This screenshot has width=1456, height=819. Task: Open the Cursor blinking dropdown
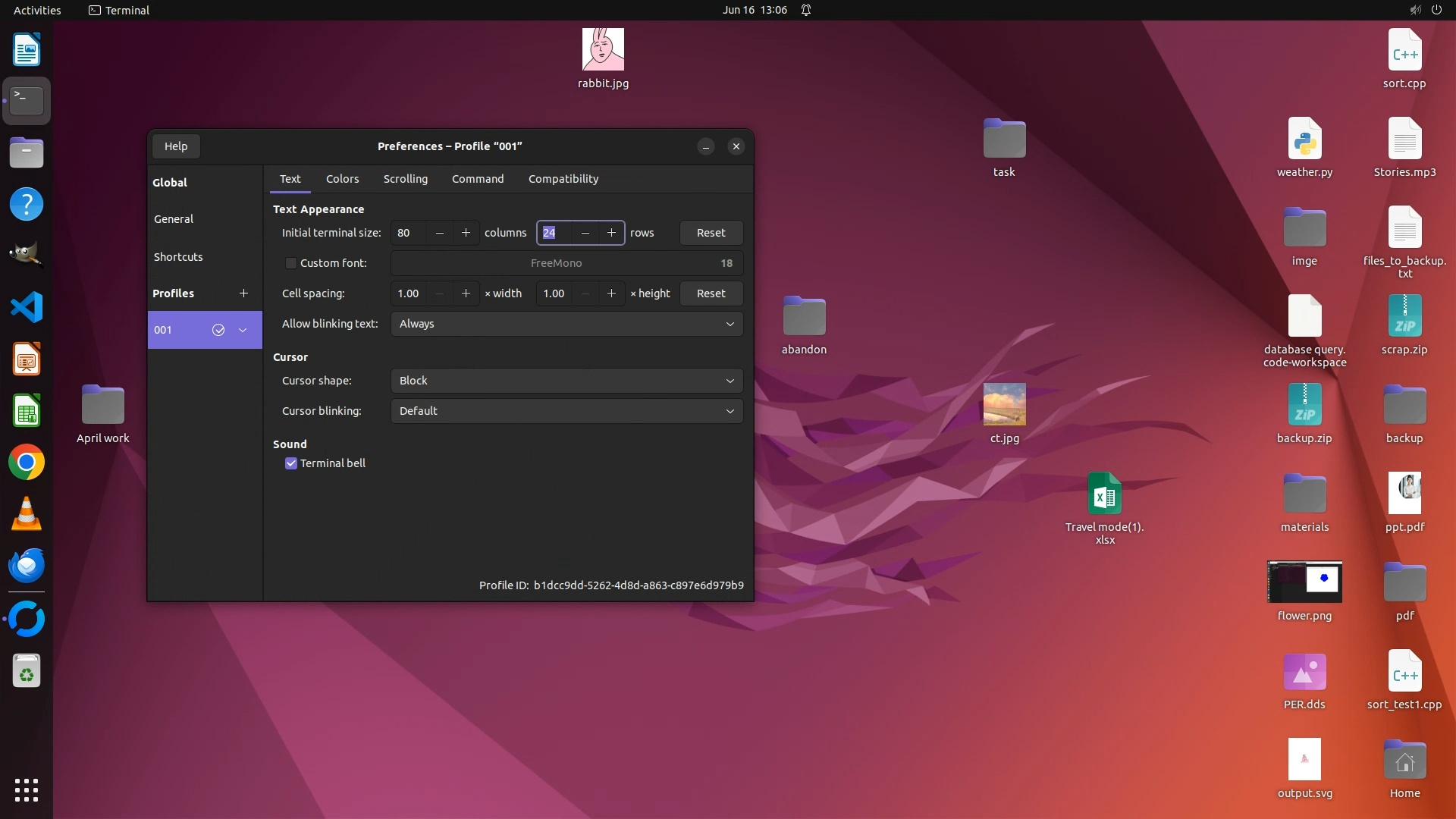coord(566,411)
